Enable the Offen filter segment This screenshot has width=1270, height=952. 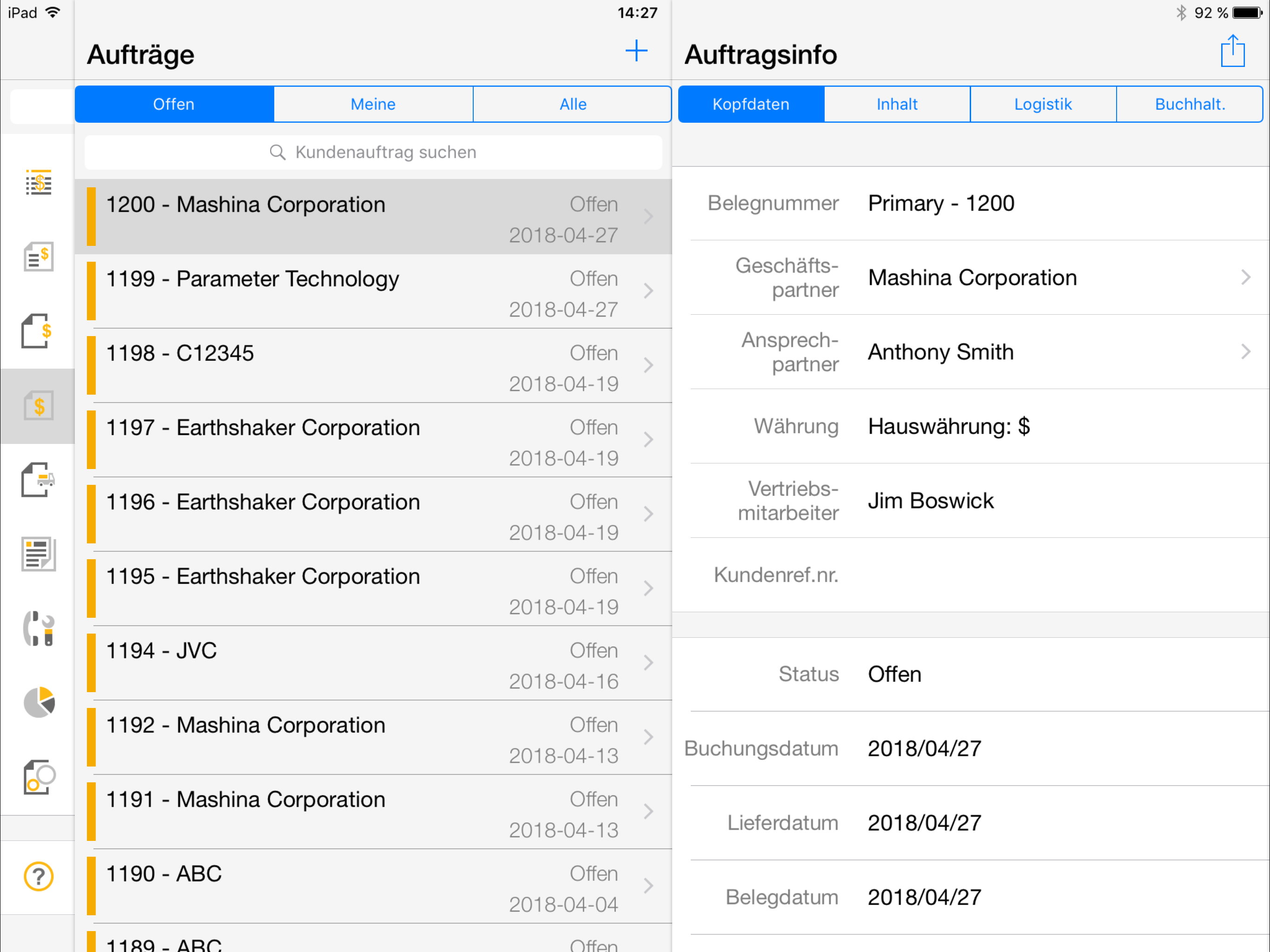tap(174, 104)
